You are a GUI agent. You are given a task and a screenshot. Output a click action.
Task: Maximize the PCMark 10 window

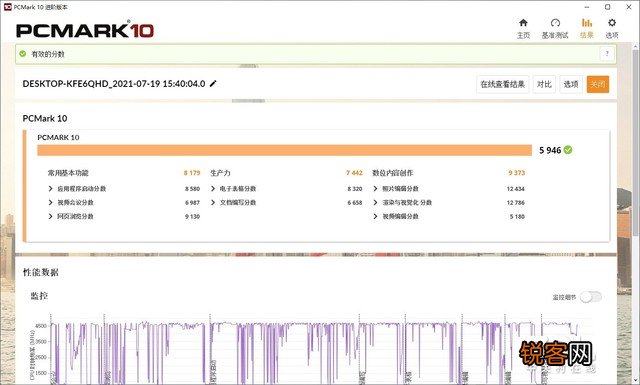tap(607, 7)
